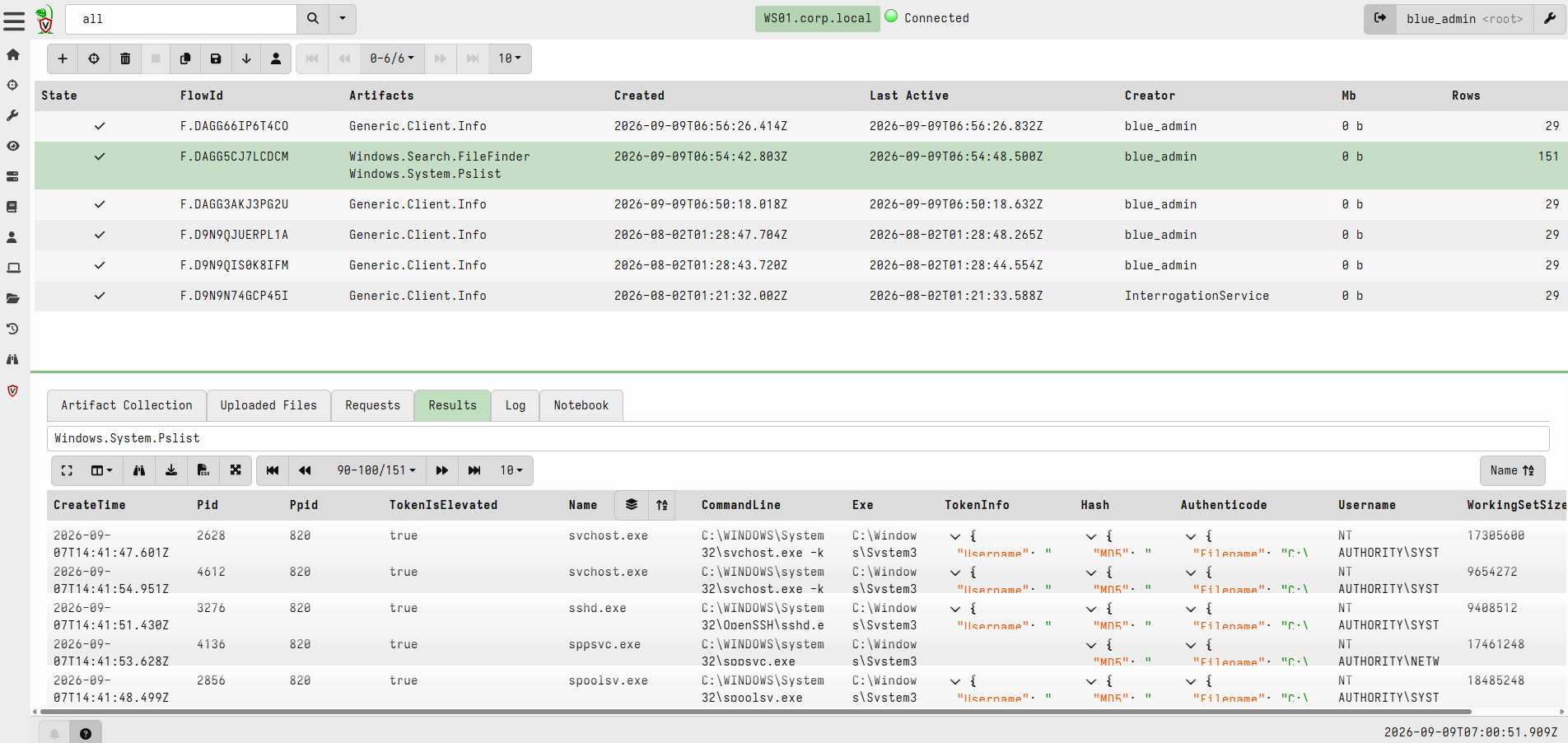Select flow F.D9N9N74GCP45I row
The height and width of the screenshot is (743, 1568).
click(x=800, y=296)
